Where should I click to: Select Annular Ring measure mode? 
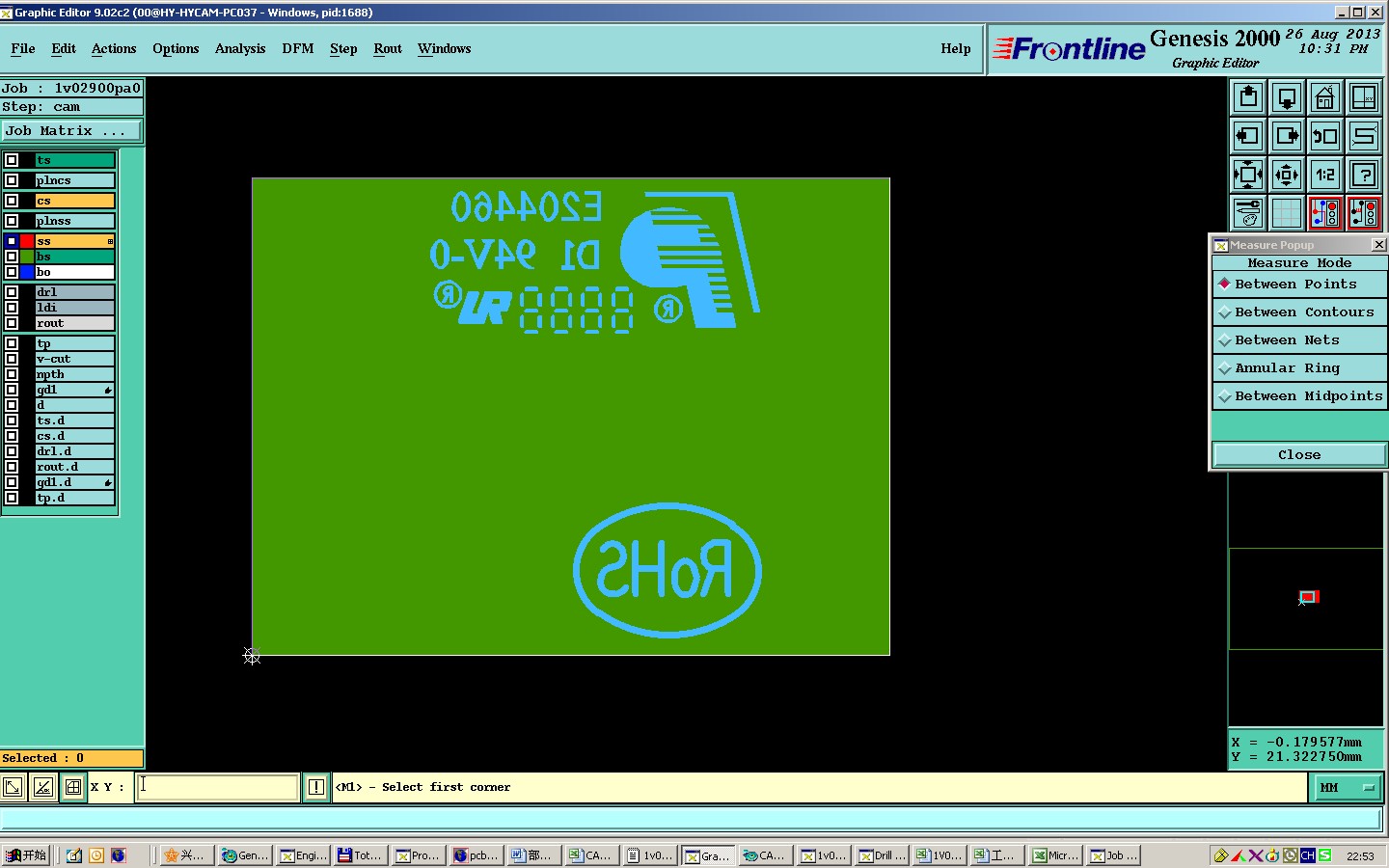[1299, 368]
